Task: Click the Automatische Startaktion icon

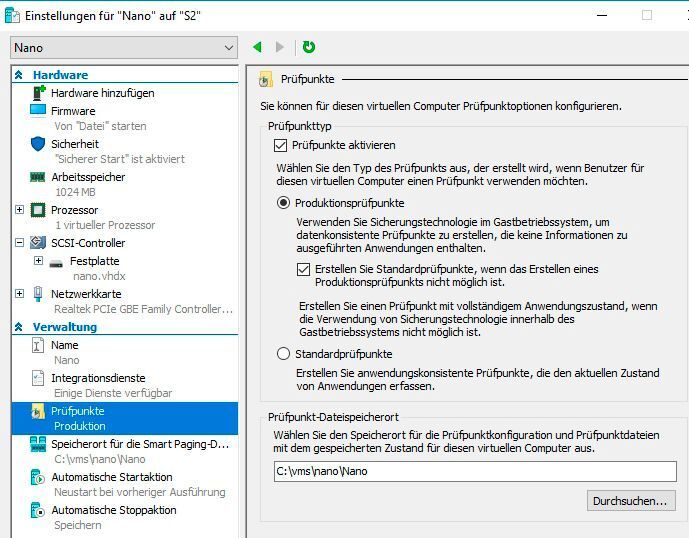Action: (38, 477)
